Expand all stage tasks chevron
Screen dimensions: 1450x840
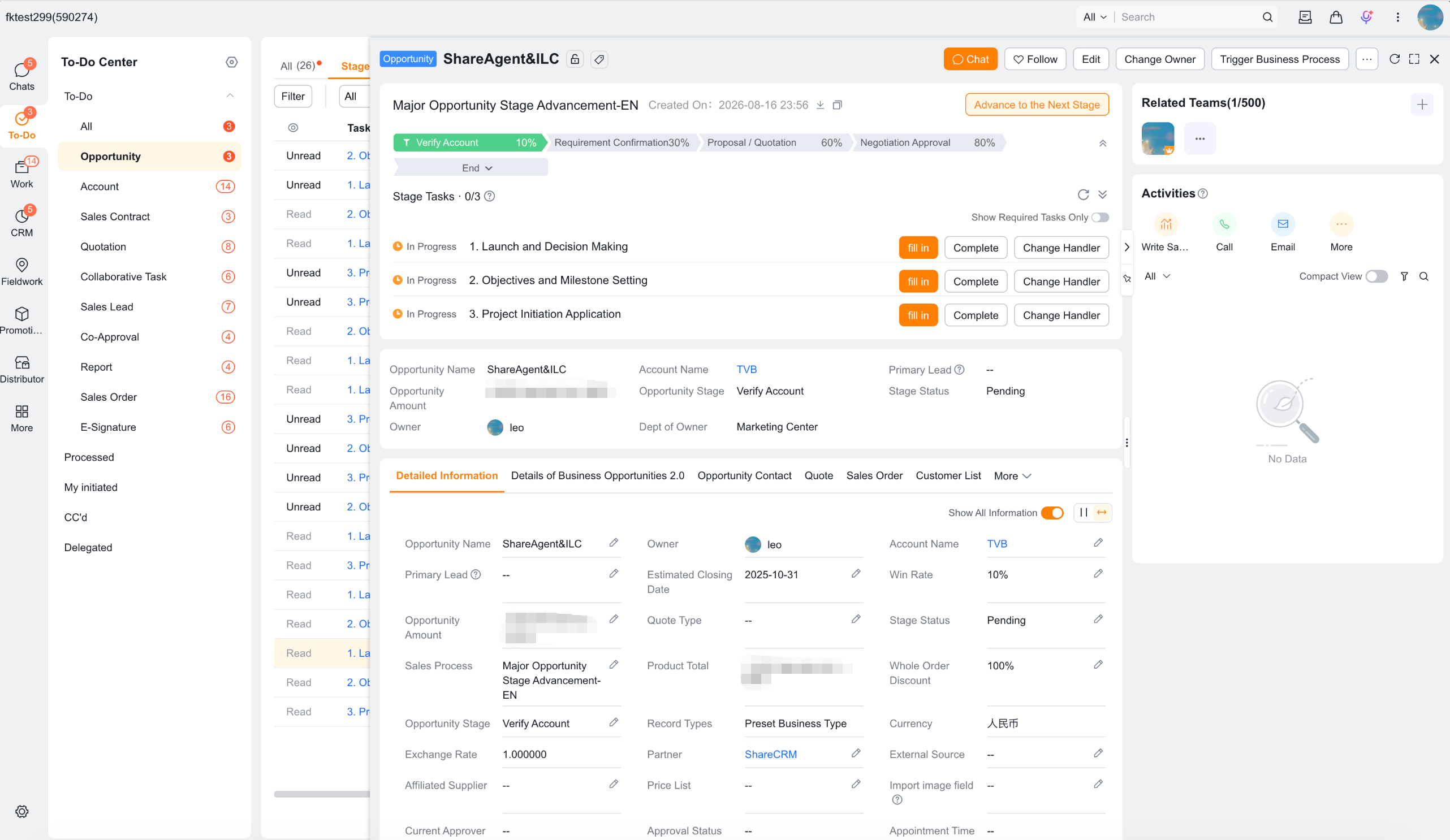[x=1102, y=194]
